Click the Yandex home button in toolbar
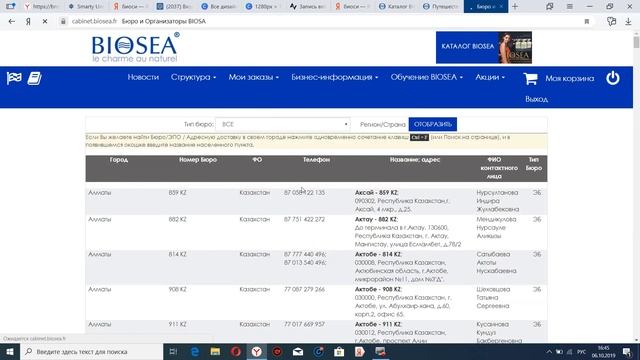640x360 pixels. (x=28, y=21)
